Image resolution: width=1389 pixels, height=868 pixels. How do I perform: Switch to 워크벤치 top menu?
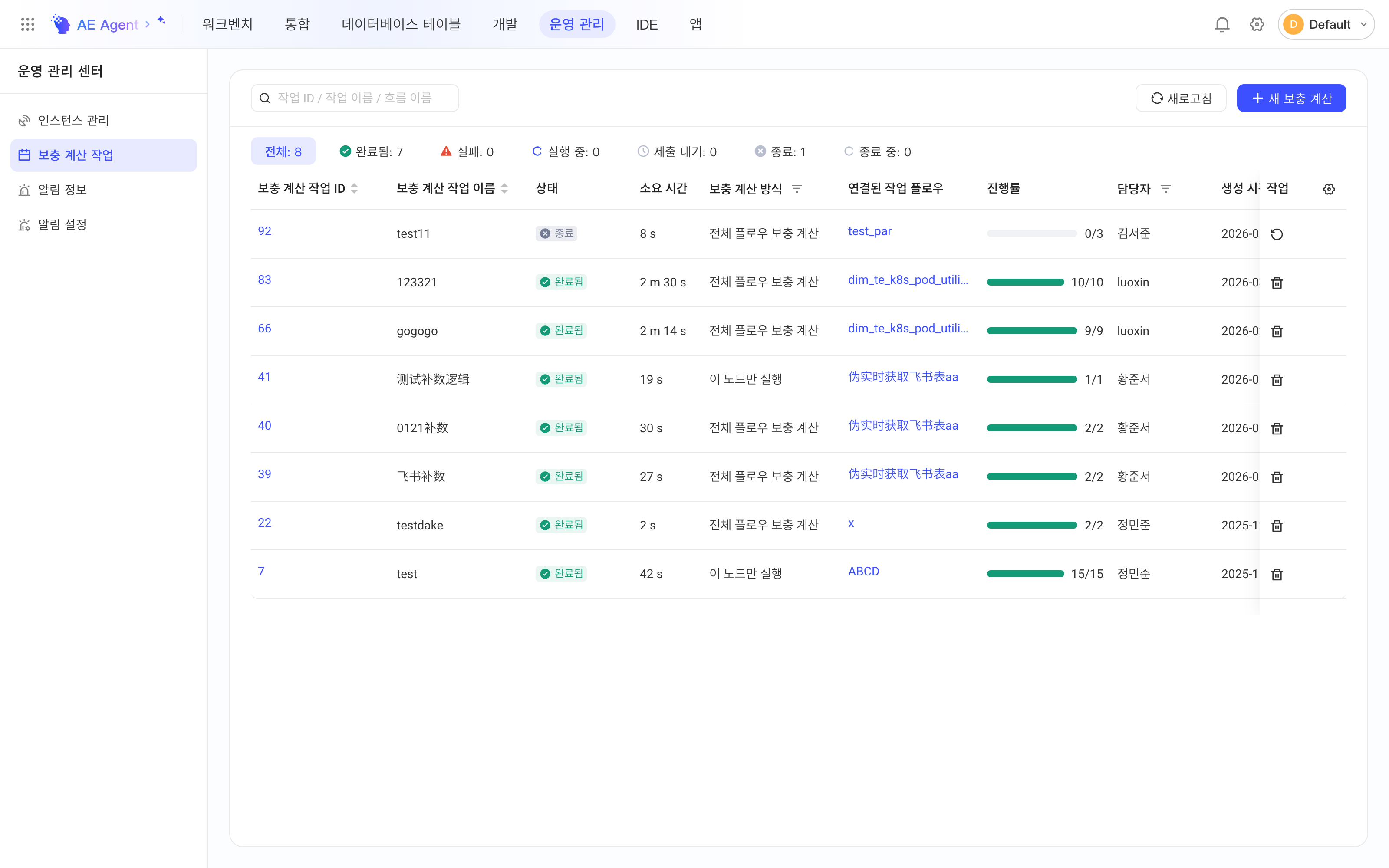pyautogui.click(x=227, y=24)
